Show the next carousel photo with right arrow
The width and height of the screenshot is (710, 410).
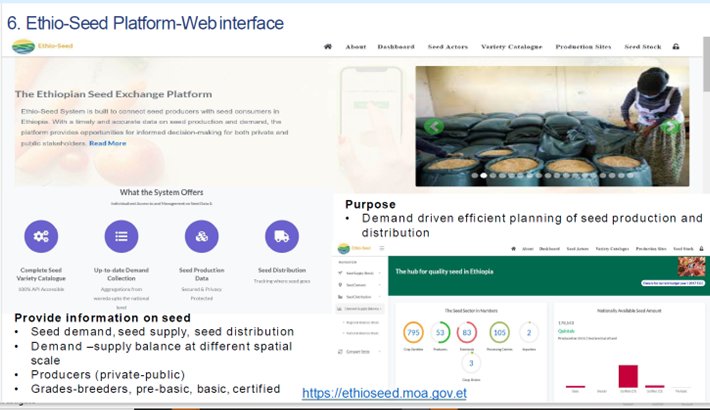click(x=670, y=126)
